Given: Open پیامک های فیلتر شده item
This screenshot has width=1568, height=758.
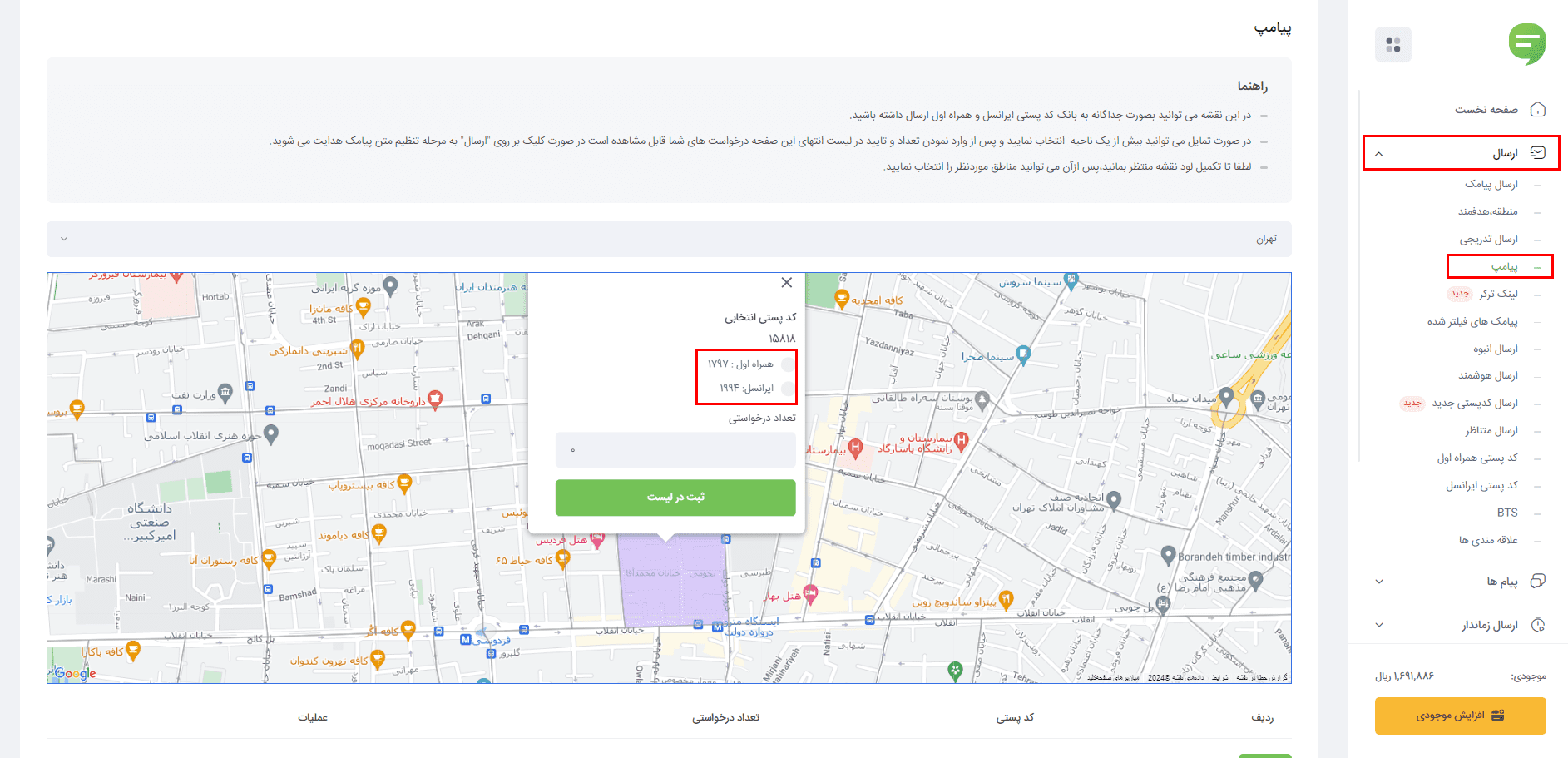Looking at the screenshot, I should coord(1472,321).
